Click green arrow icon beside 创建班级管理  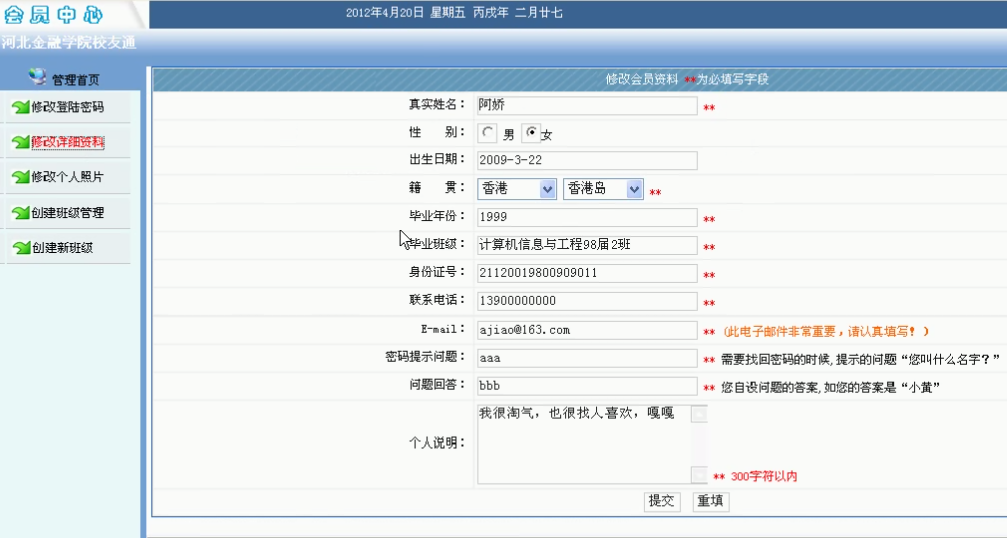point(21,213)
